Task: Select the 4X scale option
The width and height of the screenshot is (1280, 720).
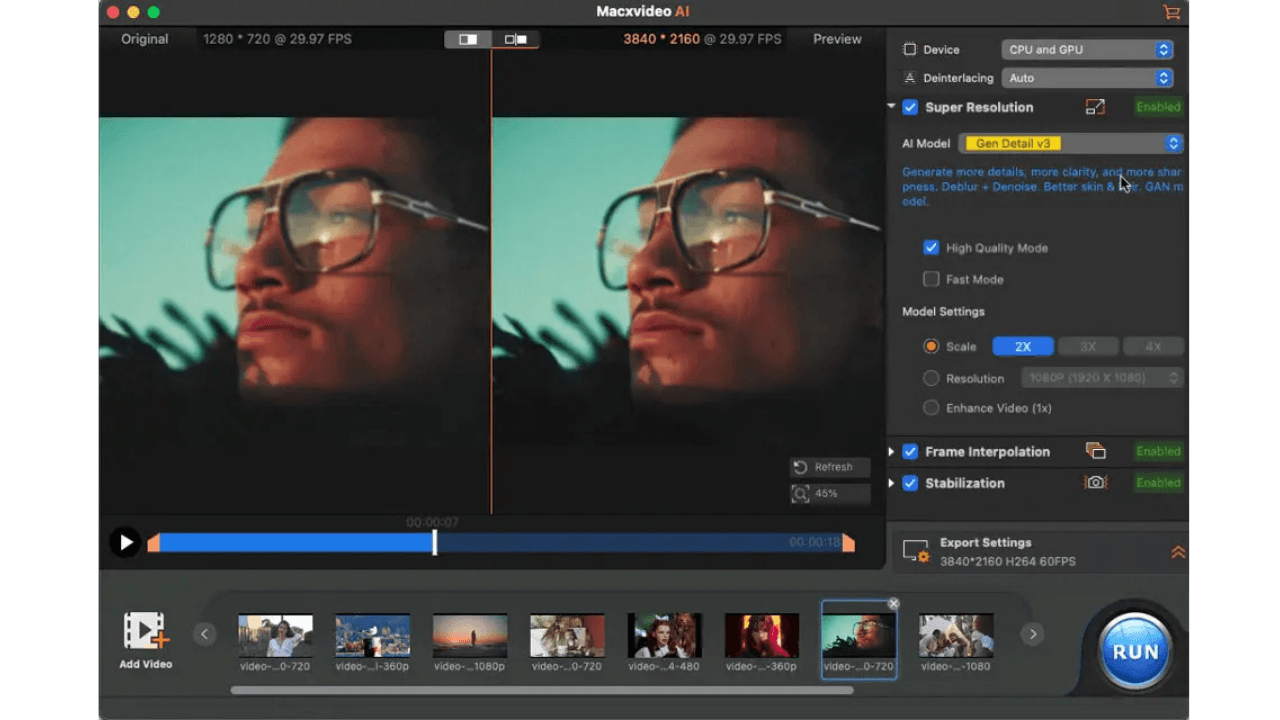Action: tap(1153, 346)
